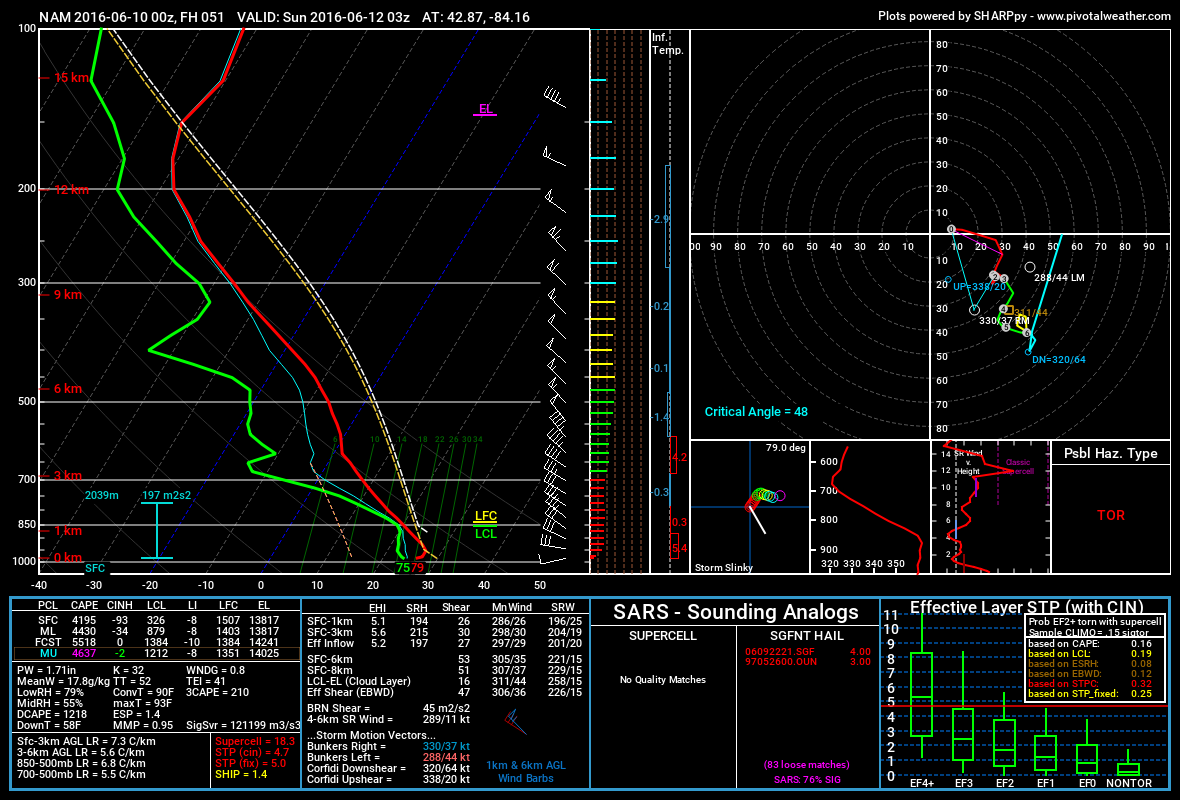The image size is (1180, 800).
Task: Click the 197 m2s2 inflow SRH value
Action: tap(166, 495)
